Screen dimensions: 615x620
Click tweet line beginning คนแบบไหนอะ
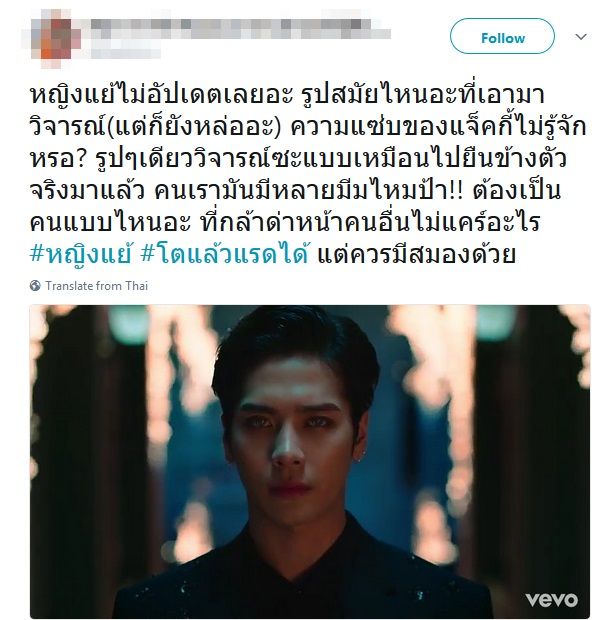coord(285,223)
